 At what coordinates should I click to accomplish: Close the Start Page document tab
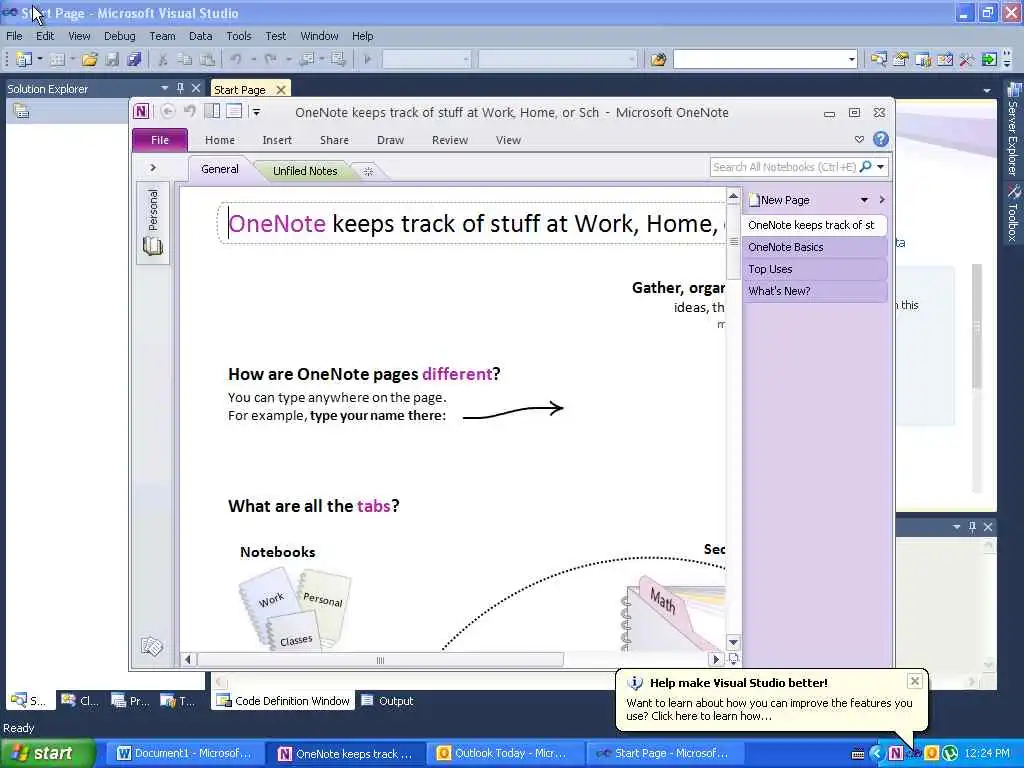click(281, 90)
